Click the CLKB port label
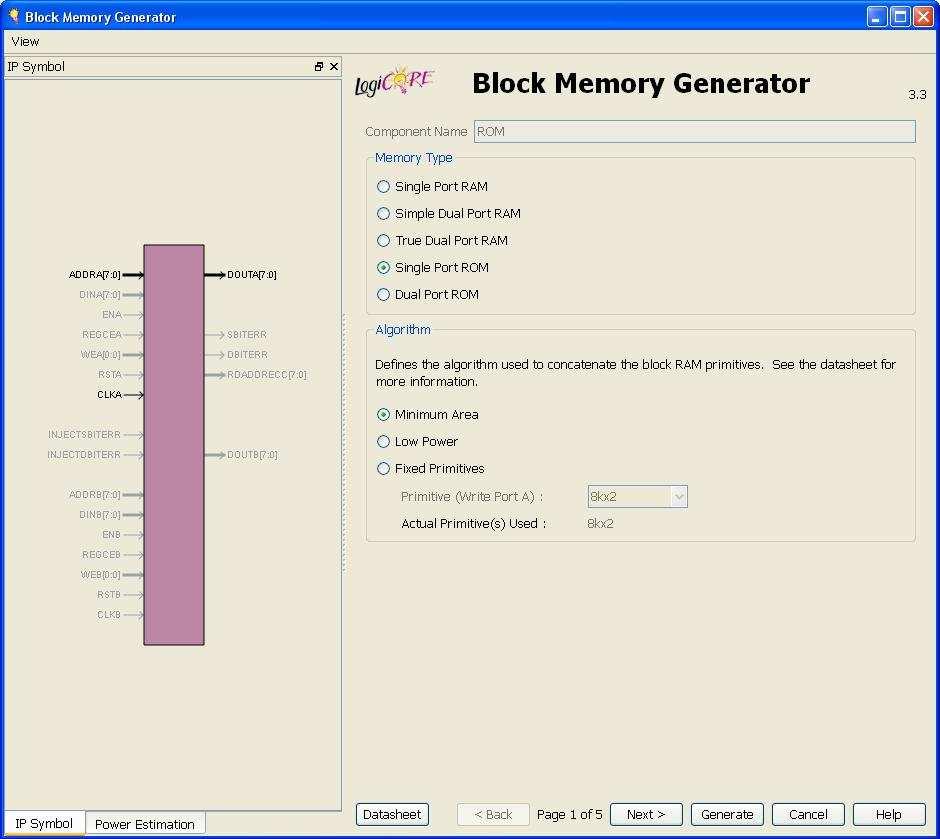Viewport: 940px width, 839px height. 109,614
